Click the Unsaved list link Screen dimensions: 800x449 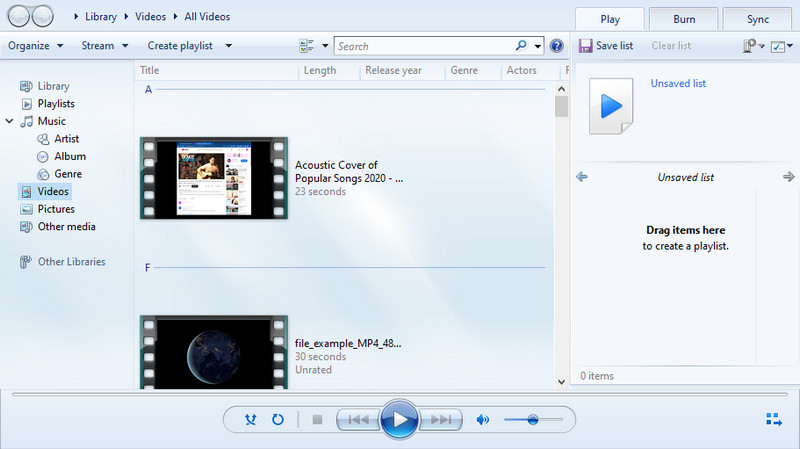point(678,84)
